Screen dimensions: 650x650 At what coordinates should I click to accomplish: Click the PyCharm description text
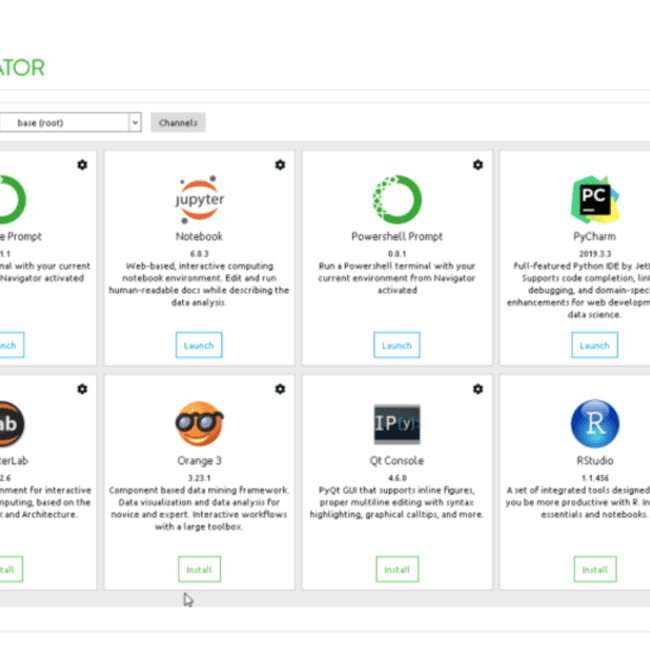pyautogui.click(x=579, y=290)
